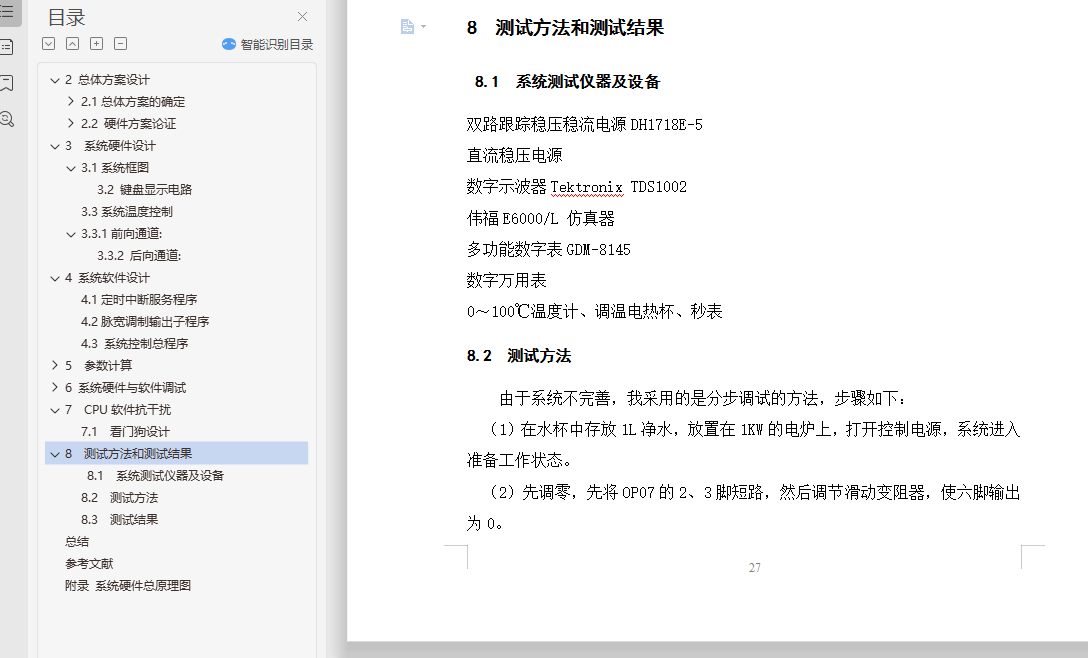
Task: Open 3.3.2 后向通道 outline entry
Action: [x=139, y=255]
